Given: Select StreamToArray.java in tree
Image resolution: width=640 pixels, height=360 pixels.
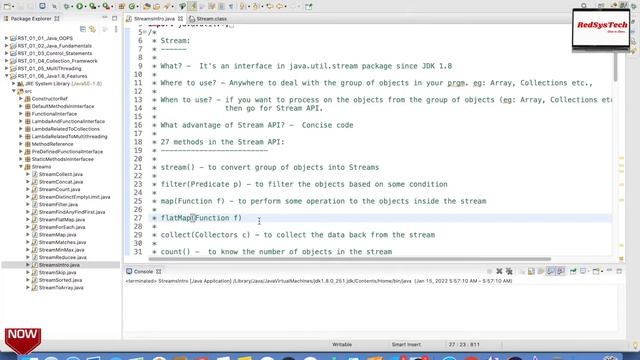Looking at the screenshot, I should pyautogui.click(x=61, y=288).
